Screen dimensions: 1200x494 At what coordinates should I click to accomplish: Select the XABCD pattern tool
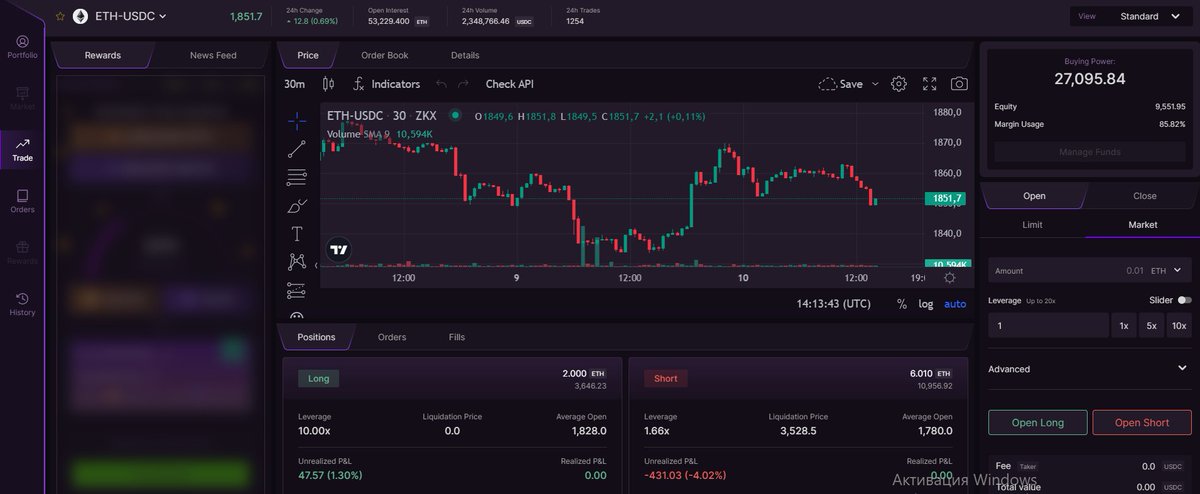click(297, 262)
